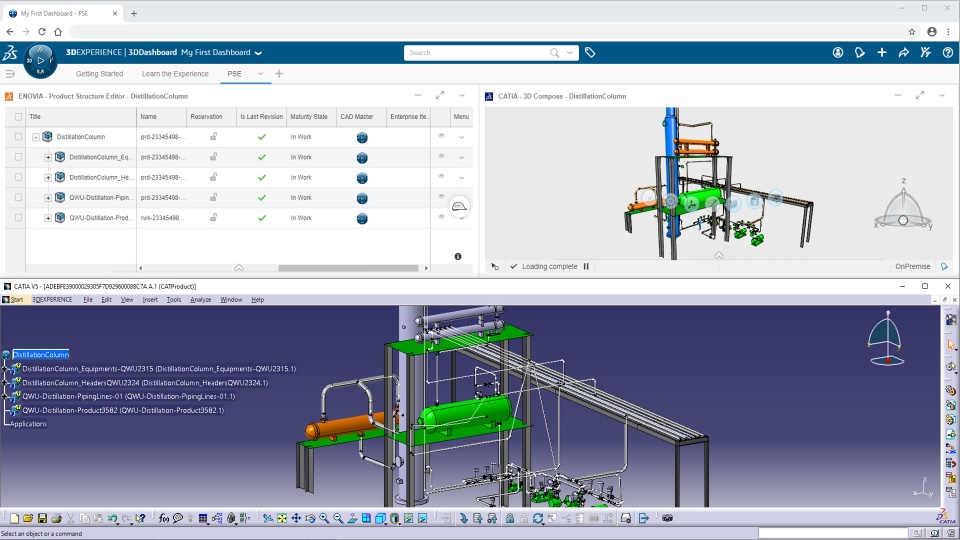The height and width of the screenshot is (540, 960).
Task: Open the CATIA Tools menu
Action: click(x=174, y=300)
